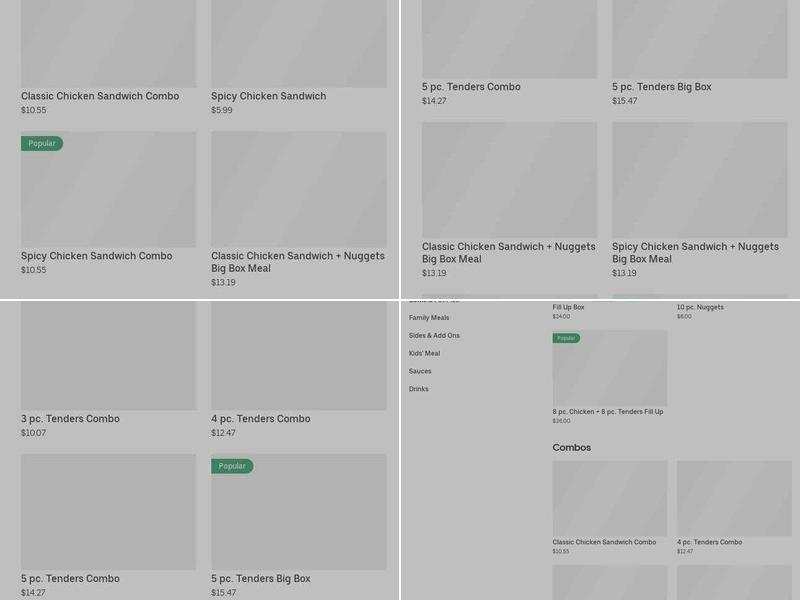Image resolution: width=800 pixels, height=600 pixels.
Task: Select the 10 pc. Nuggets item name
Action: tap(700, 308)
